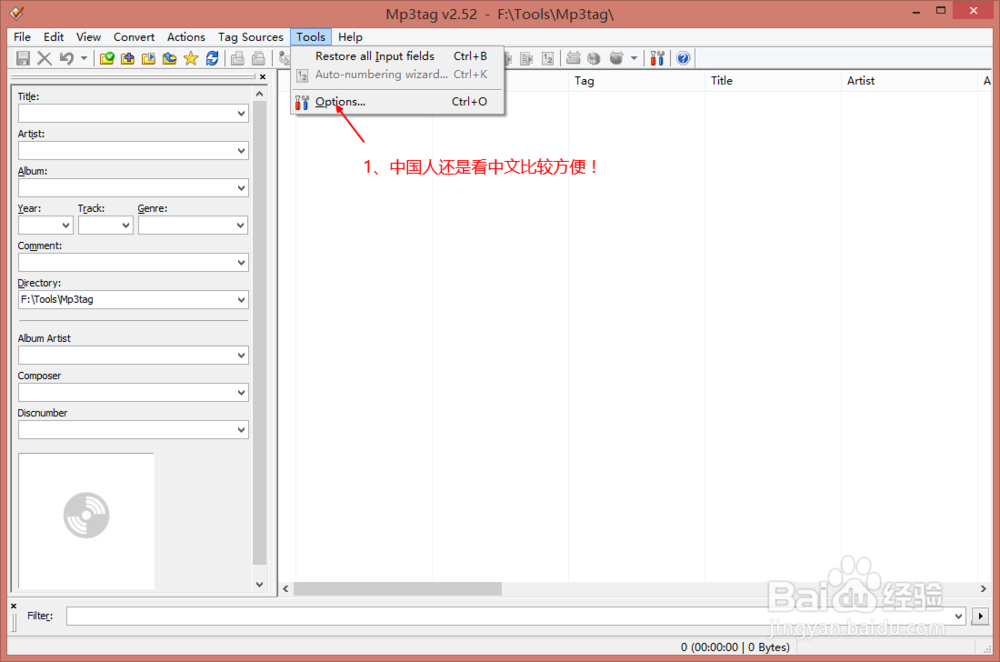Expand the Year field dropdown
The image size is (1000, 662).
click(x=66, y=225)
